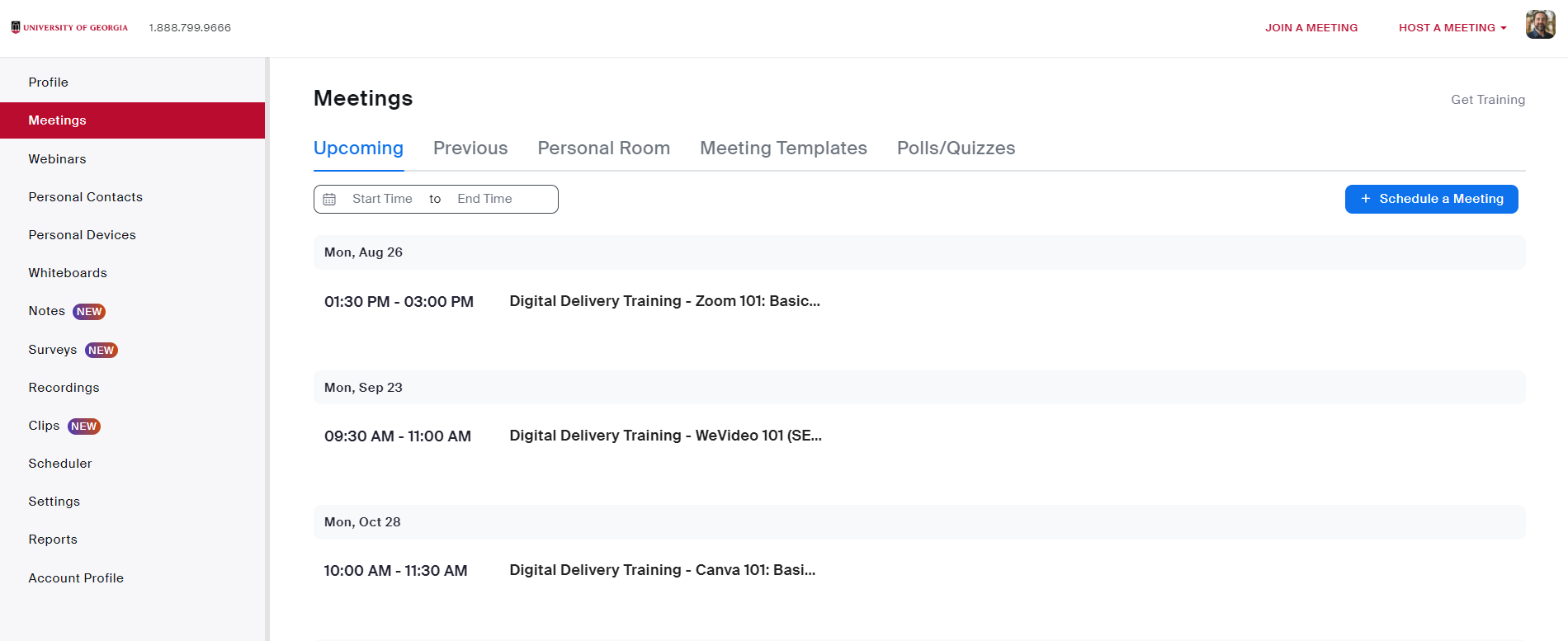This screenshot has width=1568, height=641.
Task: Switch to the Previous tab
Action: tap(470, 148)
